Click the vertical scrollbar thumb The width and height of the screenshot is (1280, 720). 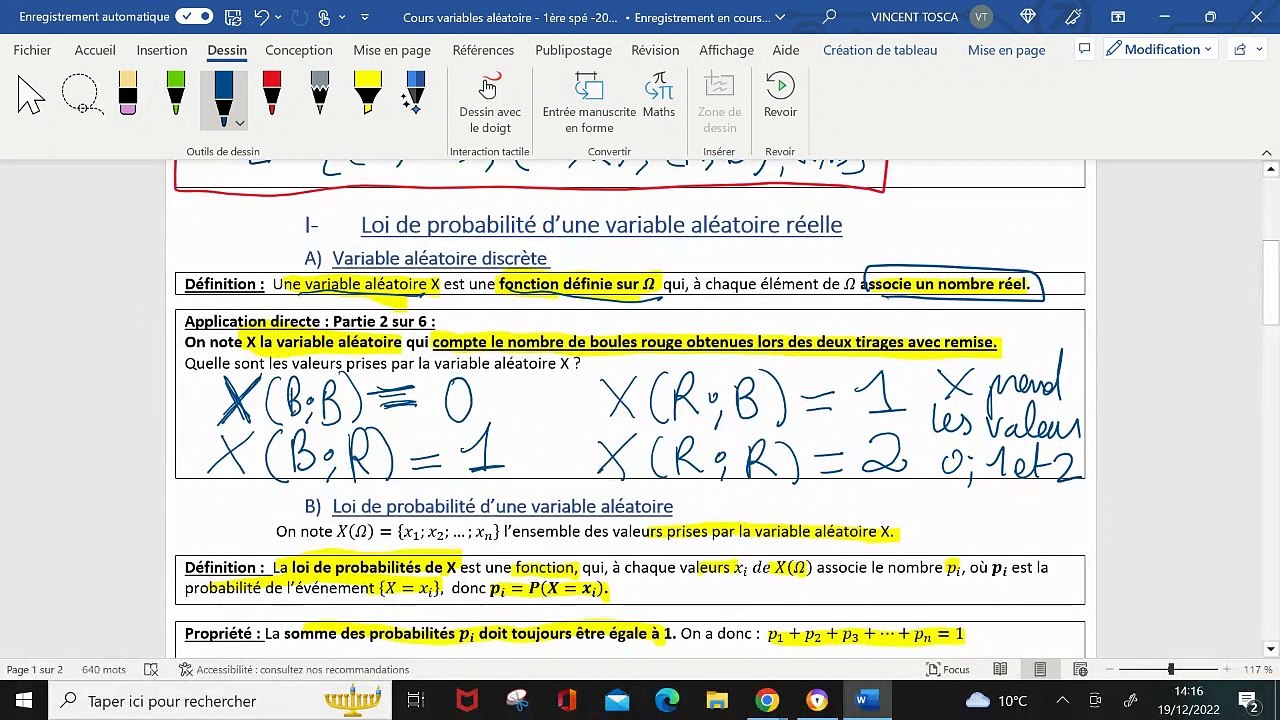(1270, 282)
